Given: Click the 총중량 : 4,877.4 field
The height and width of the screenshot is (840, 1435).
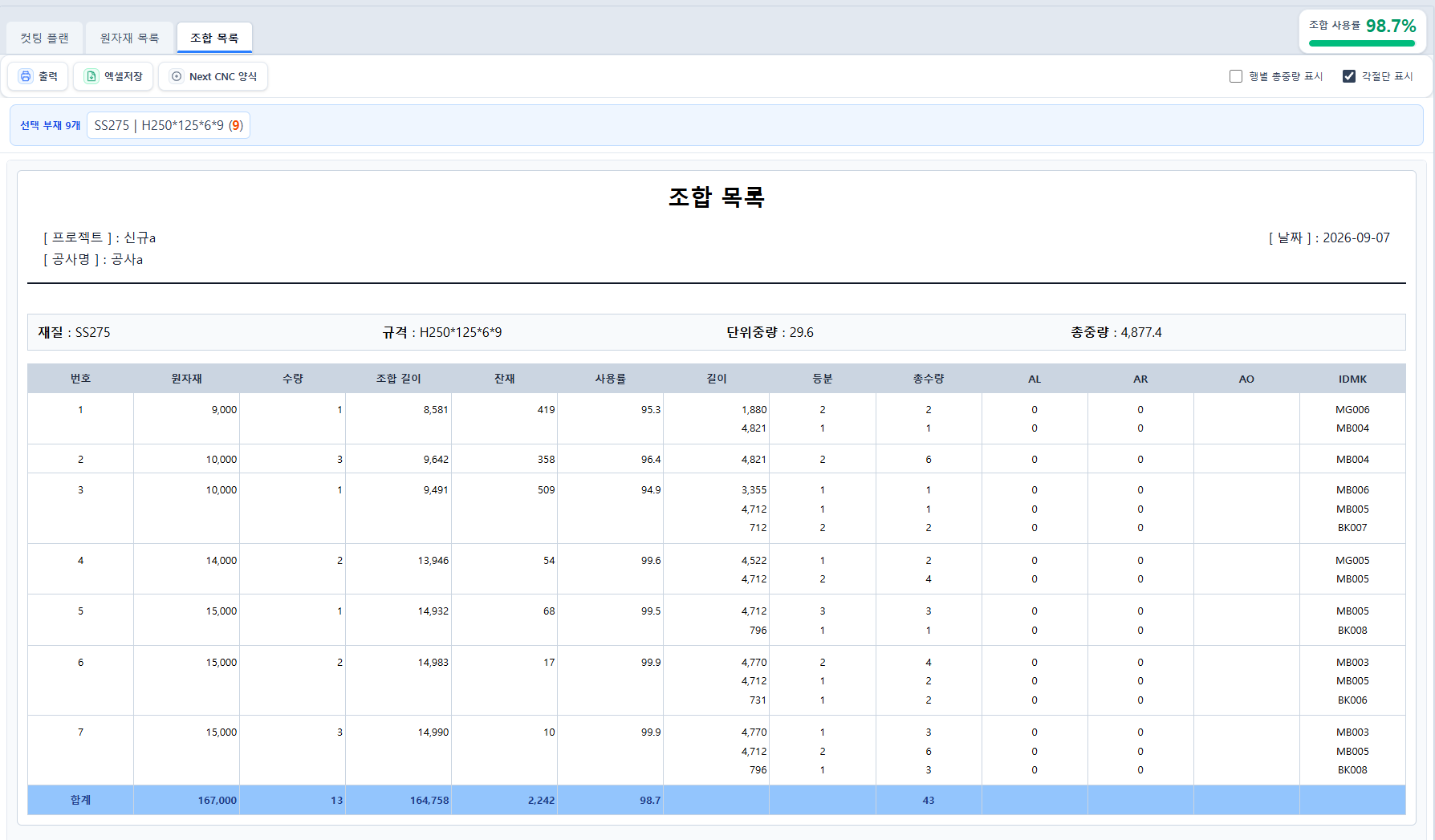Looking at the screenshot, I should (1116, 332).
